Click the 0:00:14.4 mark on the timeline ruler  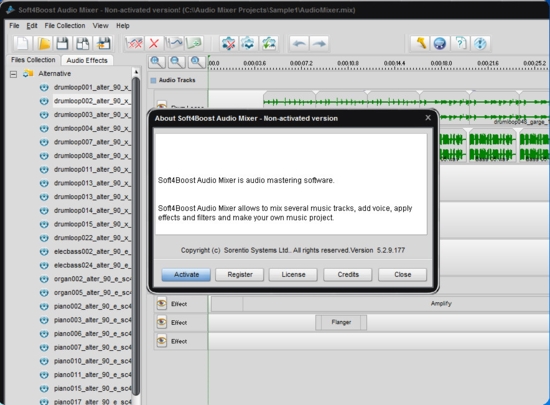pos(394,63)
